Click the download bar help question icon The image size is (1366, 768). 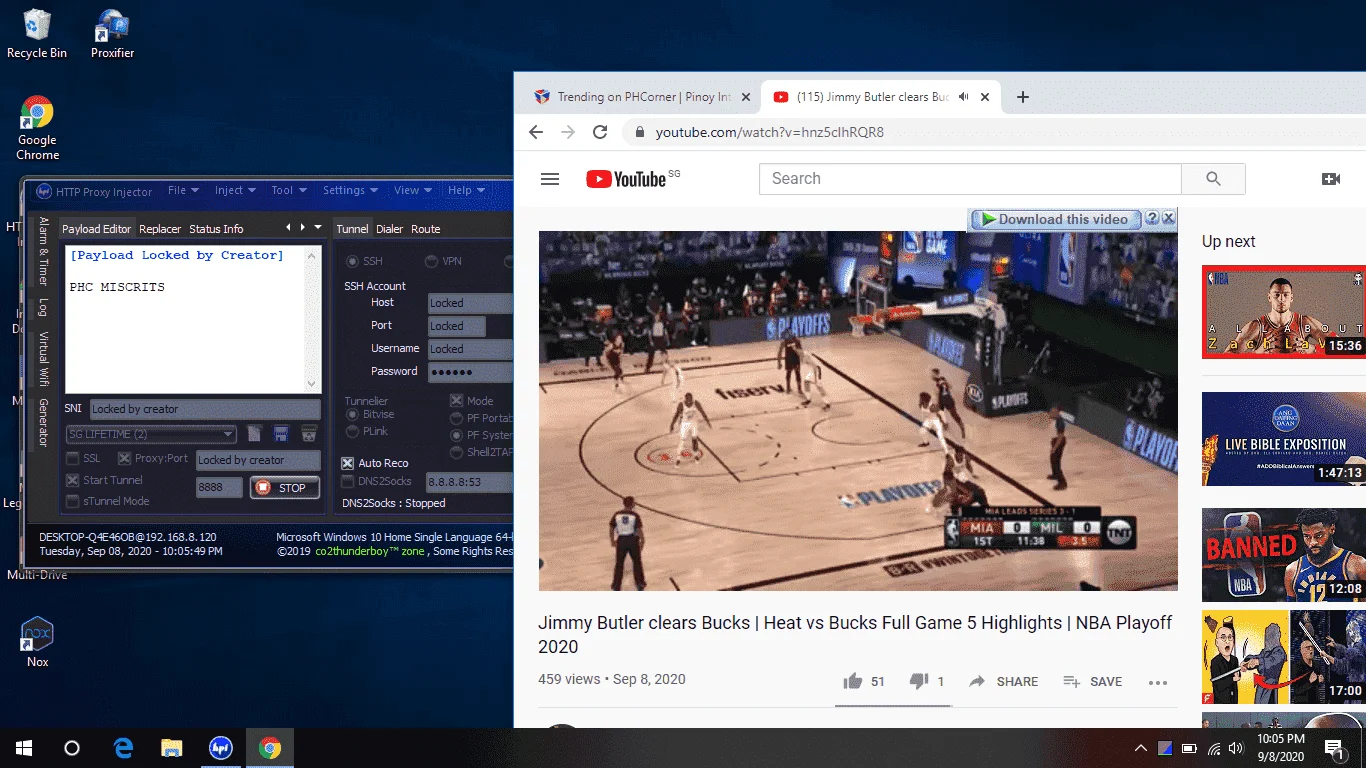1152,218
